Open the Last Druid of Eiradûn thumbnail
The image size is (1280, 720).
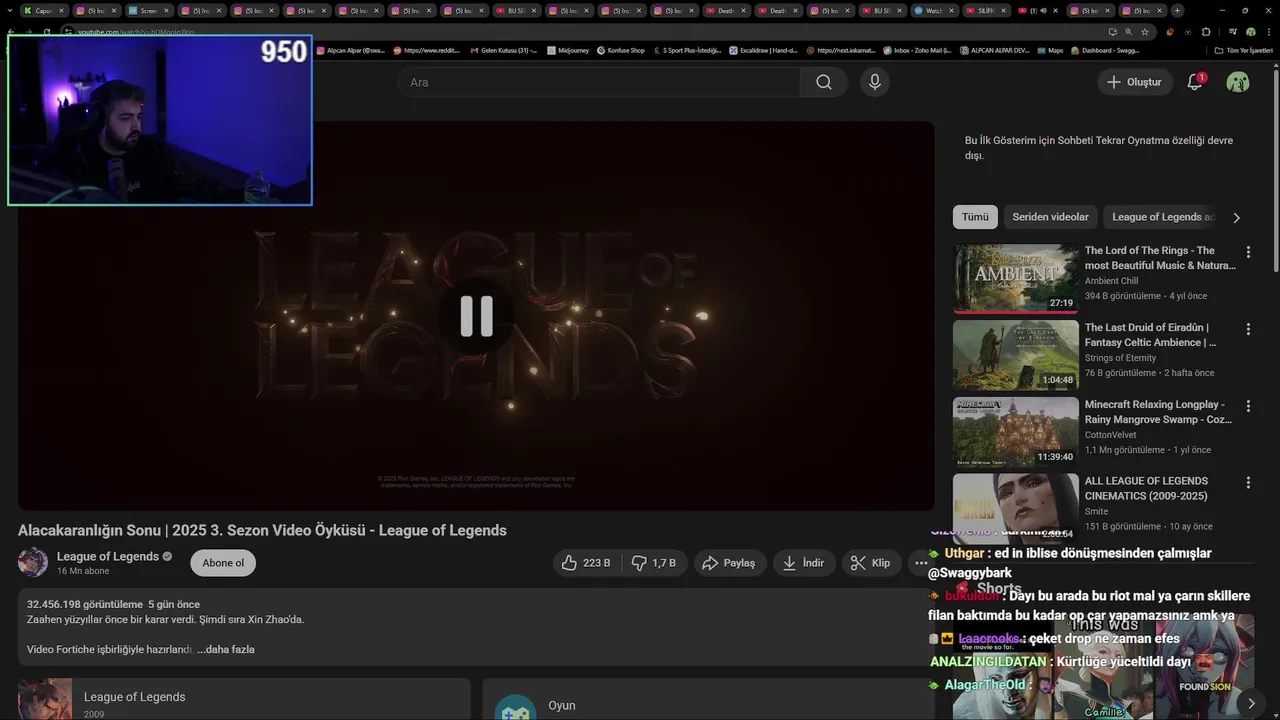pos(1015,355)
